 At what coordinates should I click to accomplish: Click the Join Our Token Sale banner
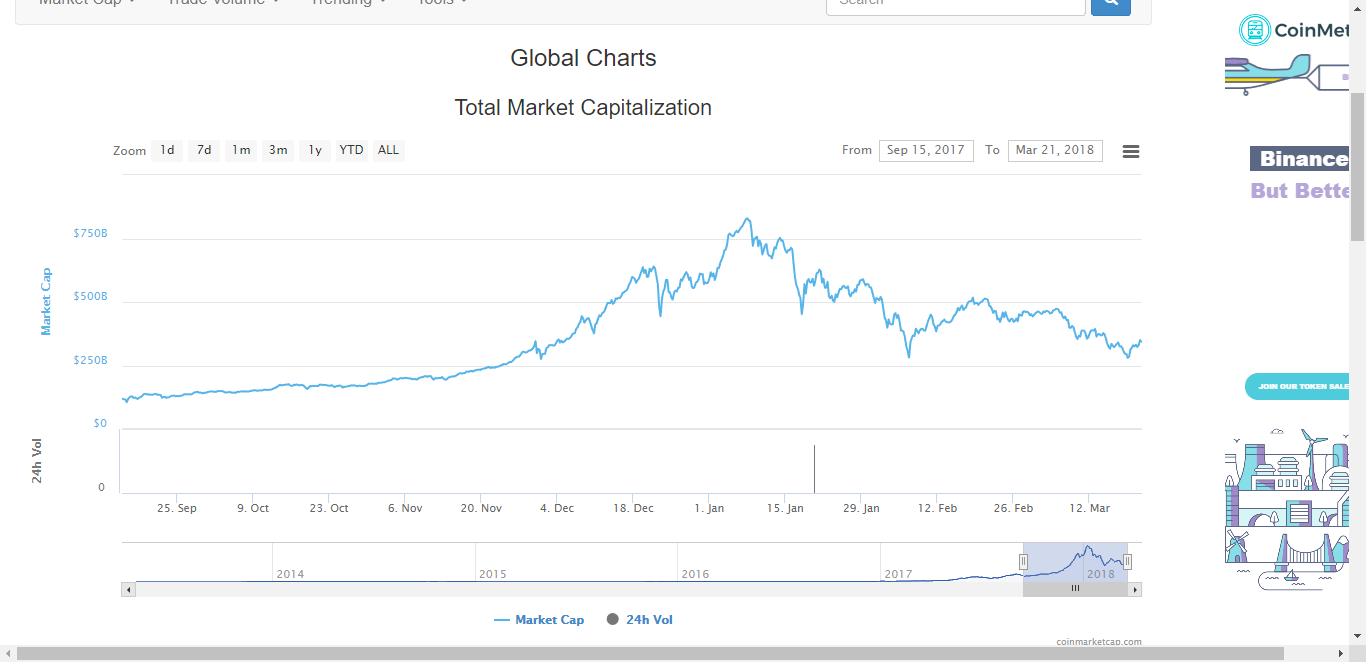[x=1300, y=387]
